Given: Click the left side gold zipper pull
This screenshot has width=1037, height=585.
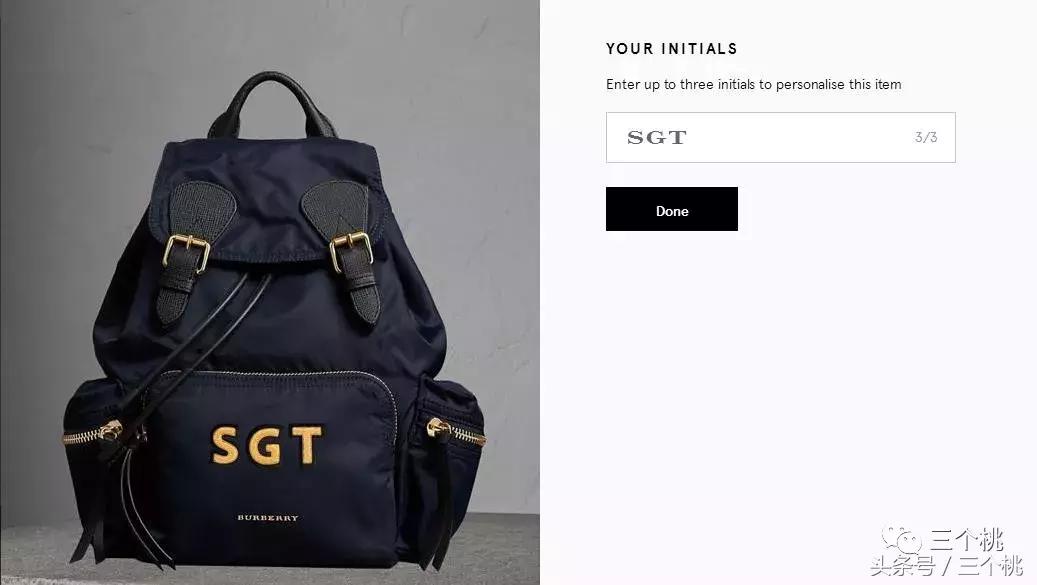Looking at the screenshot, I should coord(109,432).
